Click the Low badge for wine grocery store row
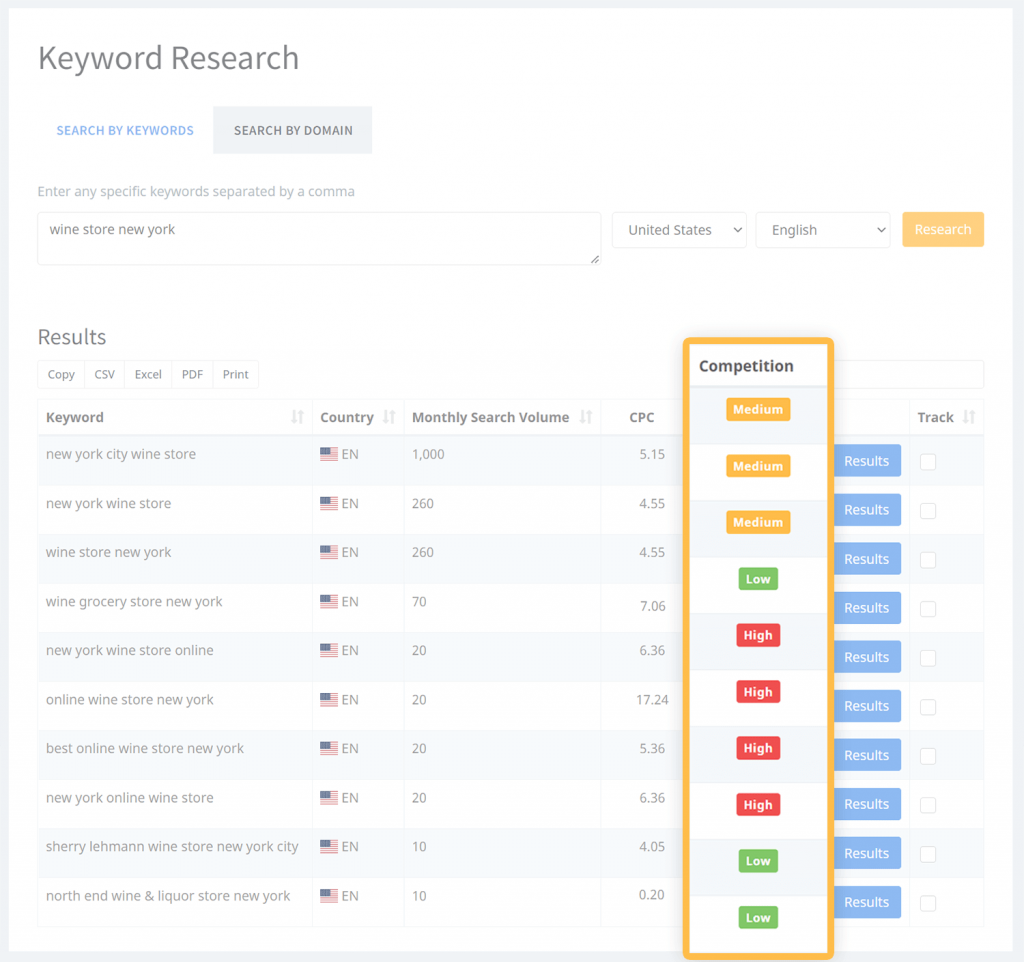This screenshot has width=1024, height=962. 758,579
